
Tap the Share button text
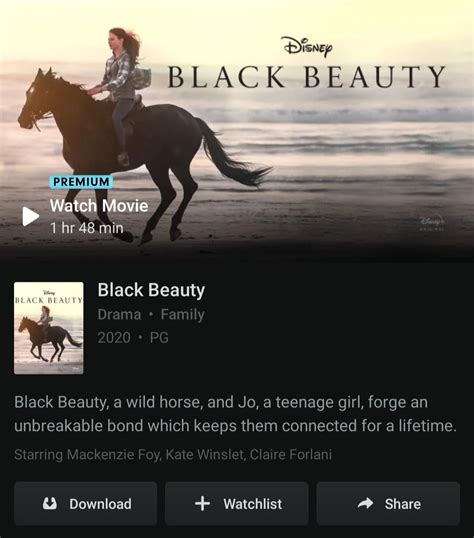[403, 504]
